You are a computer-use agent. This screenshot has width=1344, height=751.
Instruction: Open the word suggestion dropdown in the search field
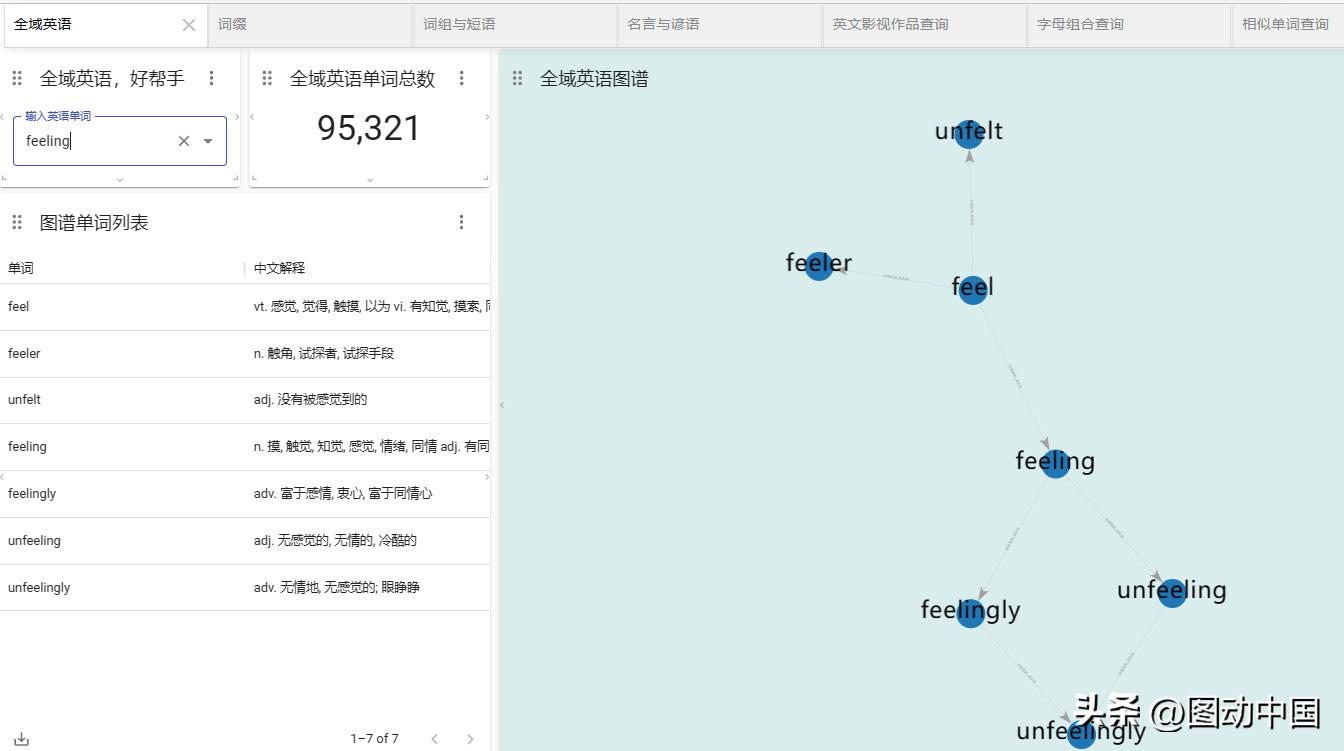[207, 141]
